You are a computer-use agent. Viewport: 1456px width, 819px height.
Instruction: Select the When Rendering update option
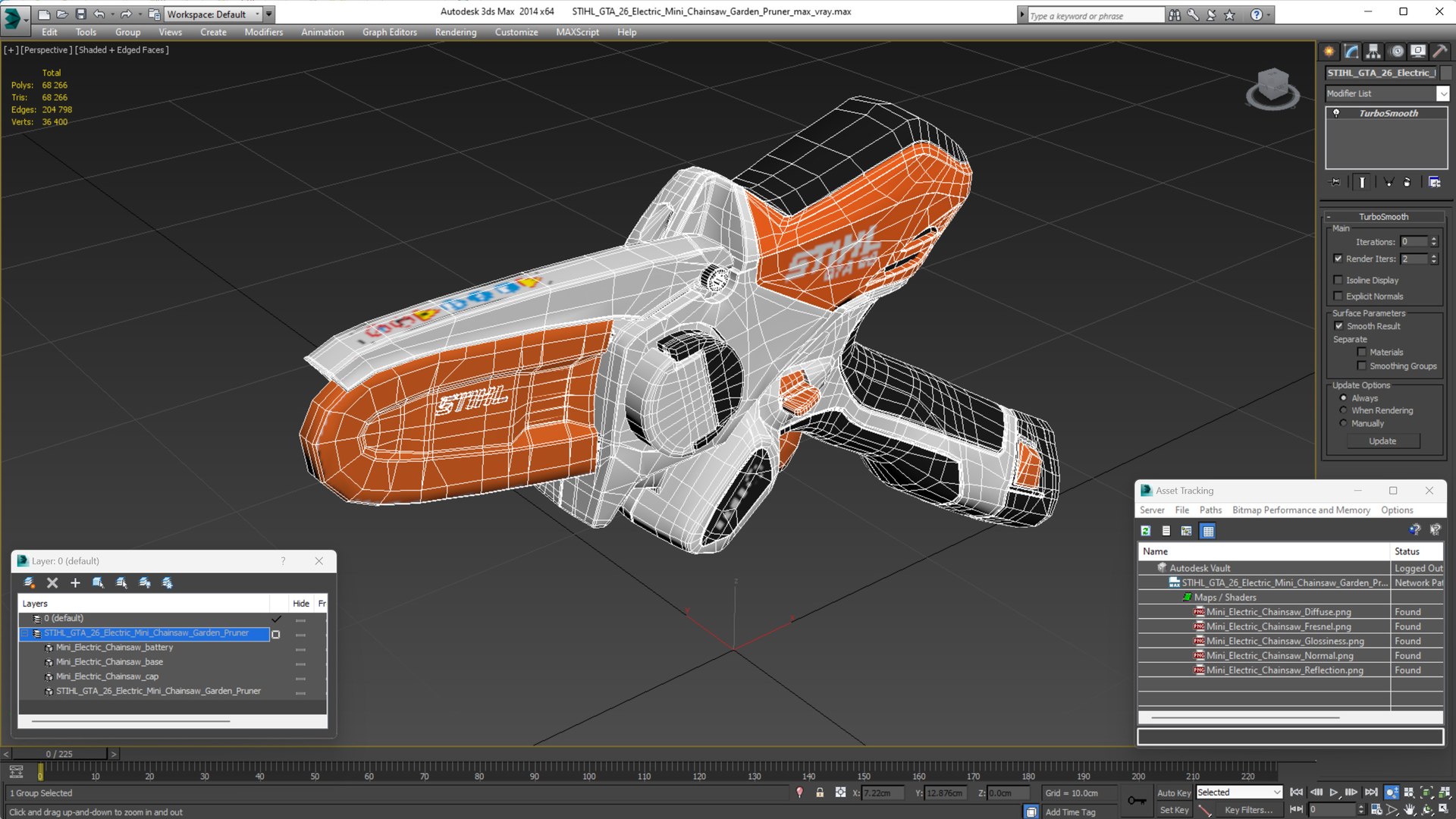tap(1344, 410)
